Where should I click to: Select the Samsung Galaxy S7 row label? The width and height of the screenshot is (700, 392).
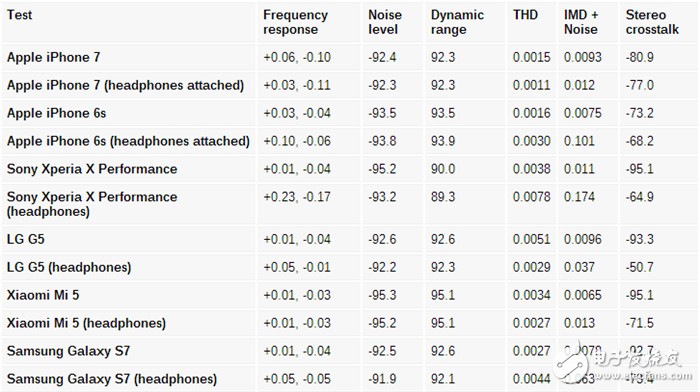(68, 351)
